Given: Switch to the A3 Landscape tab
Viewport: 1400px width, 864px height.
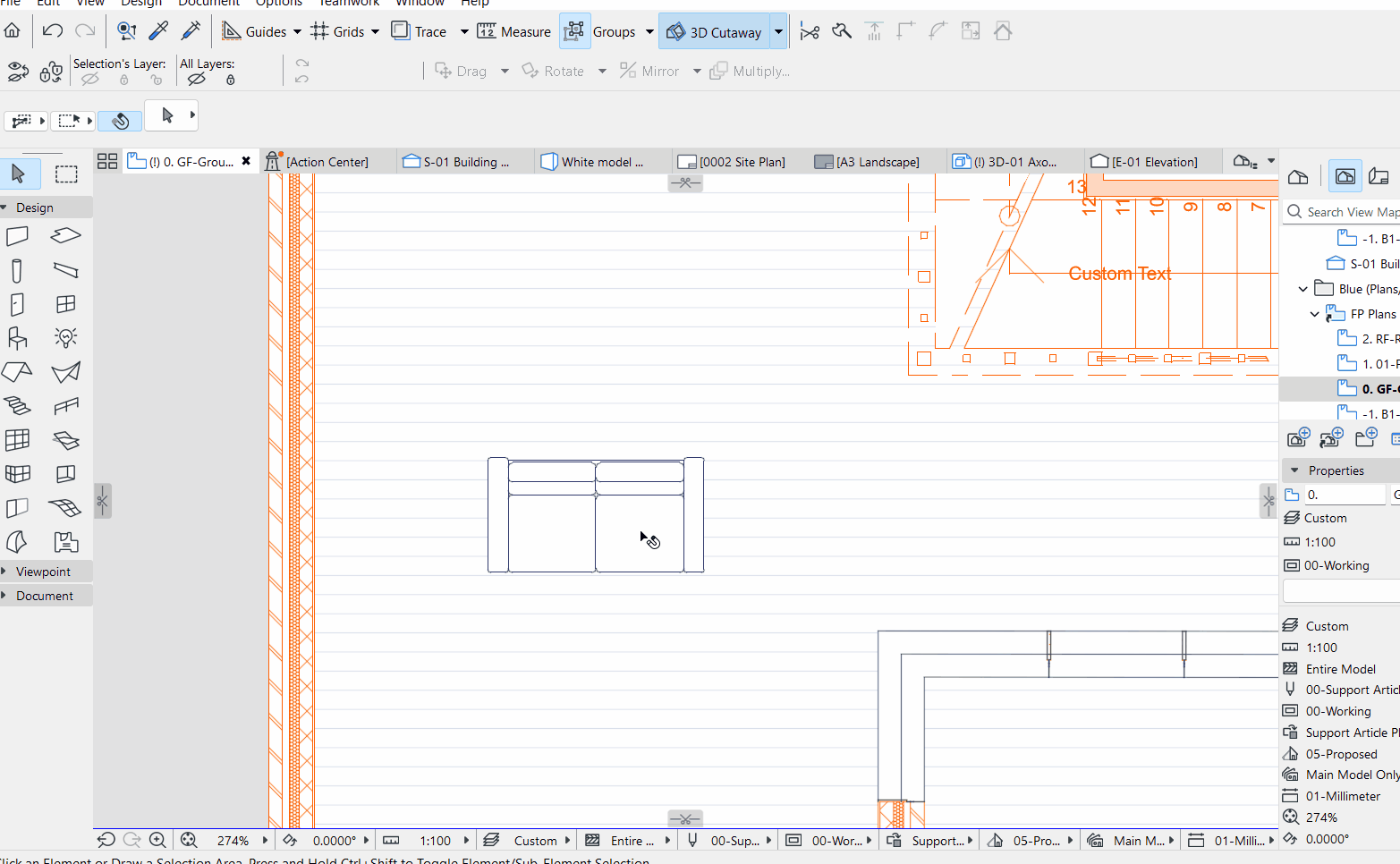Looking at the screenshot, I should [x=878, y=162].
